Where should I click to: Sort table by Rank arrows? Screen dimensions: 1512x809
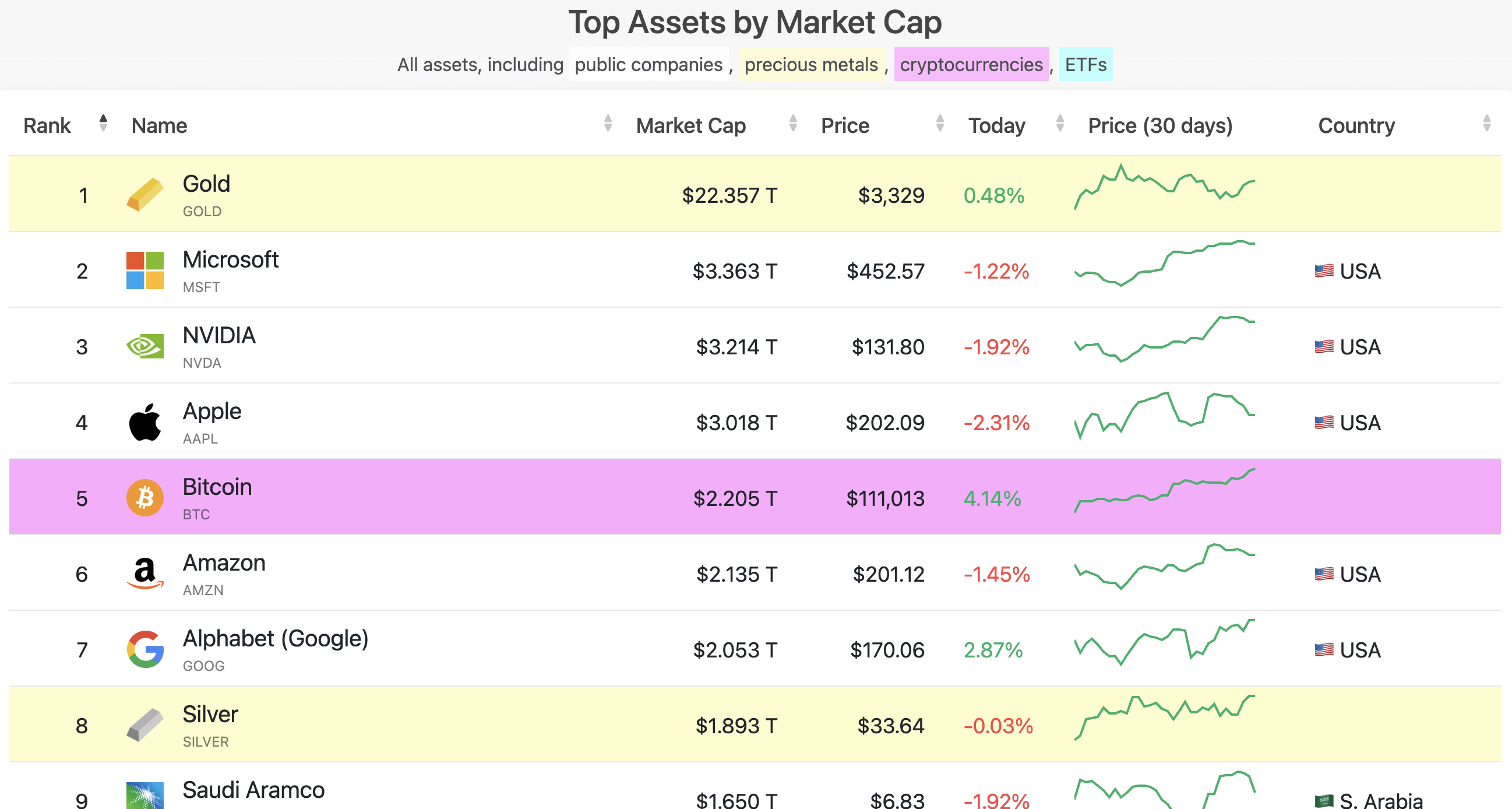[103, 124]
